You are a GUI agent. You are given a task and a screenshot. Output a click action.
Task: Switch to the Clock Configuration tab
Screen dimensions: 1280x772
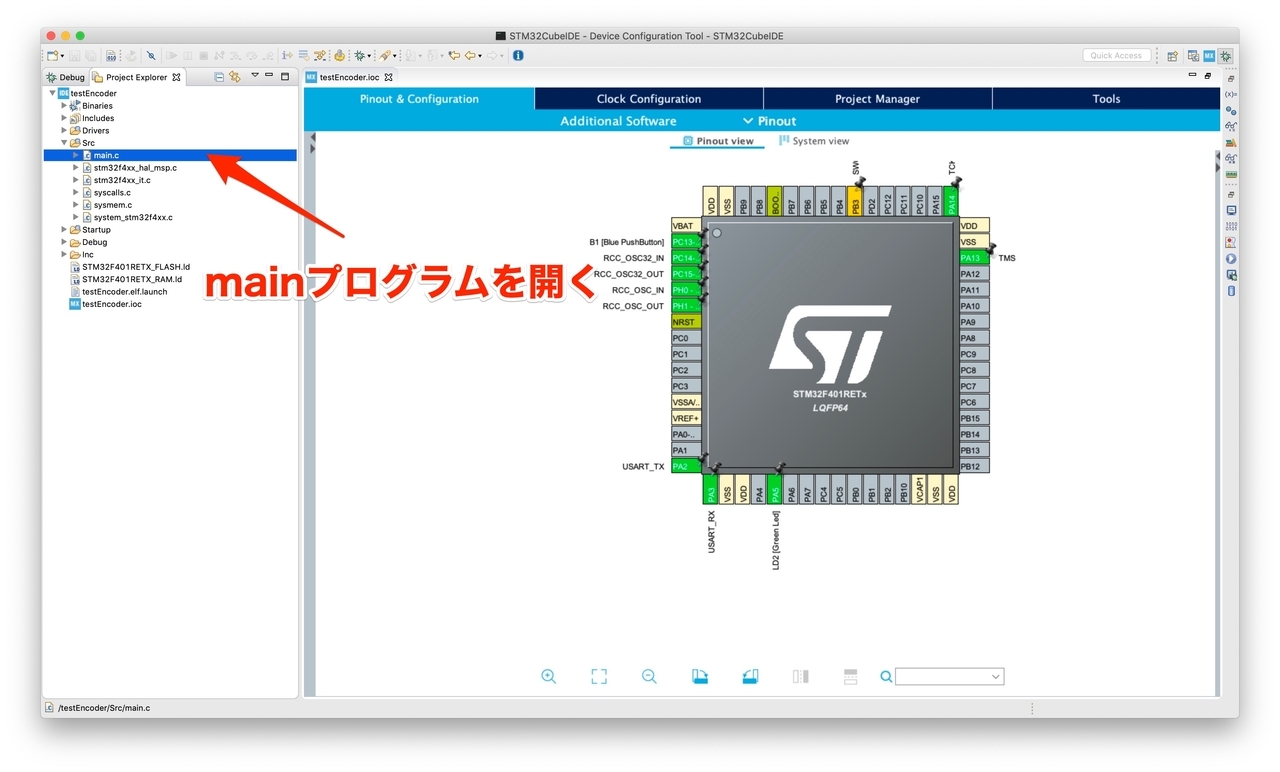tap(648, 98)
